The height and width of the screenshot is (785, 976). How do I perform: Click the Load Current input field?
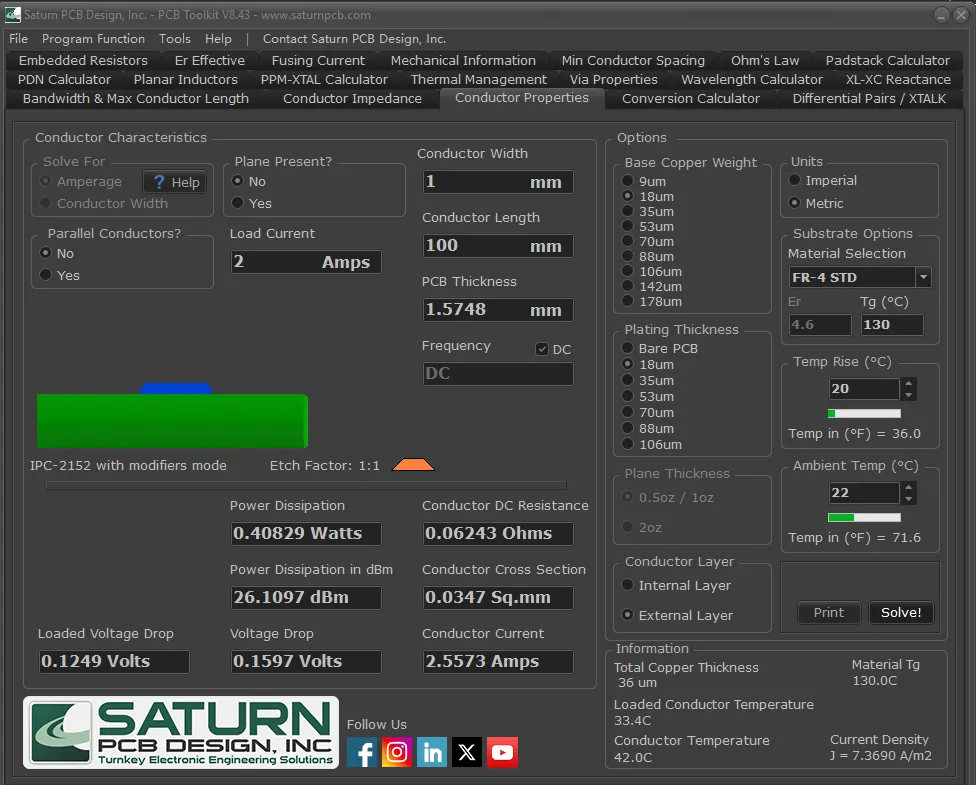[x=306, y=262]
